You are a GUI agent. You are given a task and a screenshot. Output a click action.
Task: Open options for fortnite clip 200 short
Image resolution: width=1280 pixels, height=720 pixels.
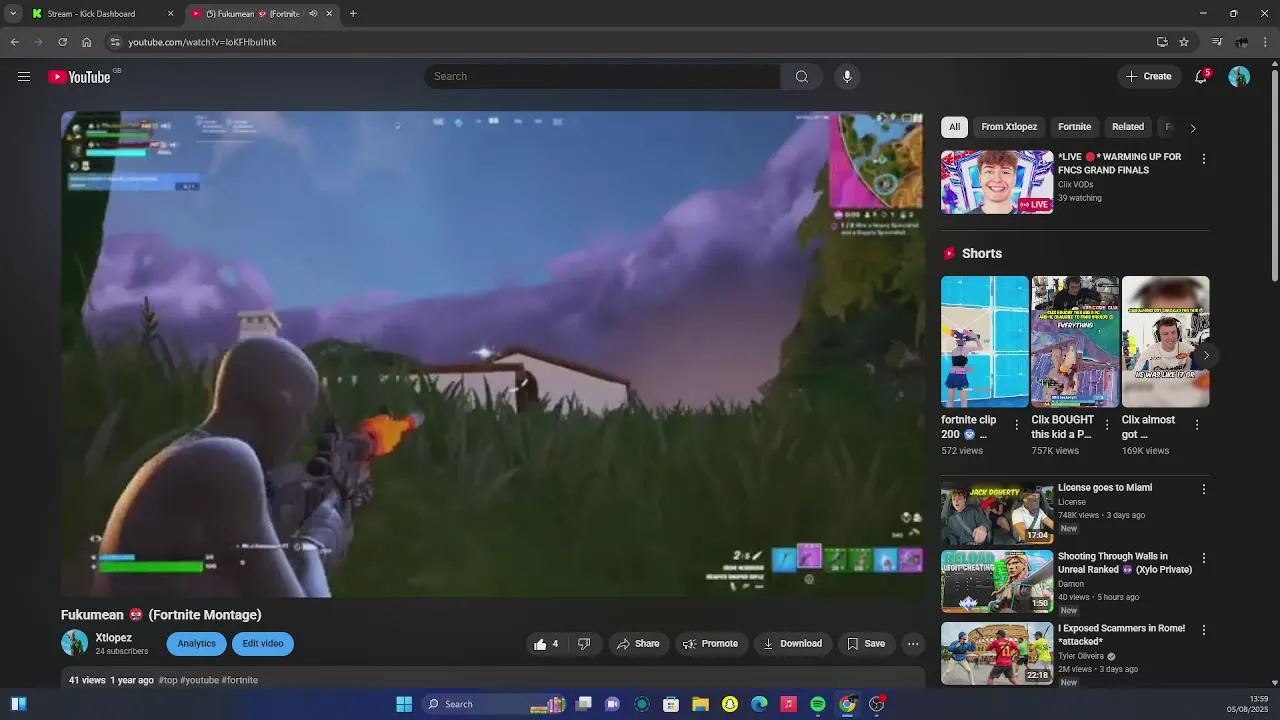click(1017, 425)
